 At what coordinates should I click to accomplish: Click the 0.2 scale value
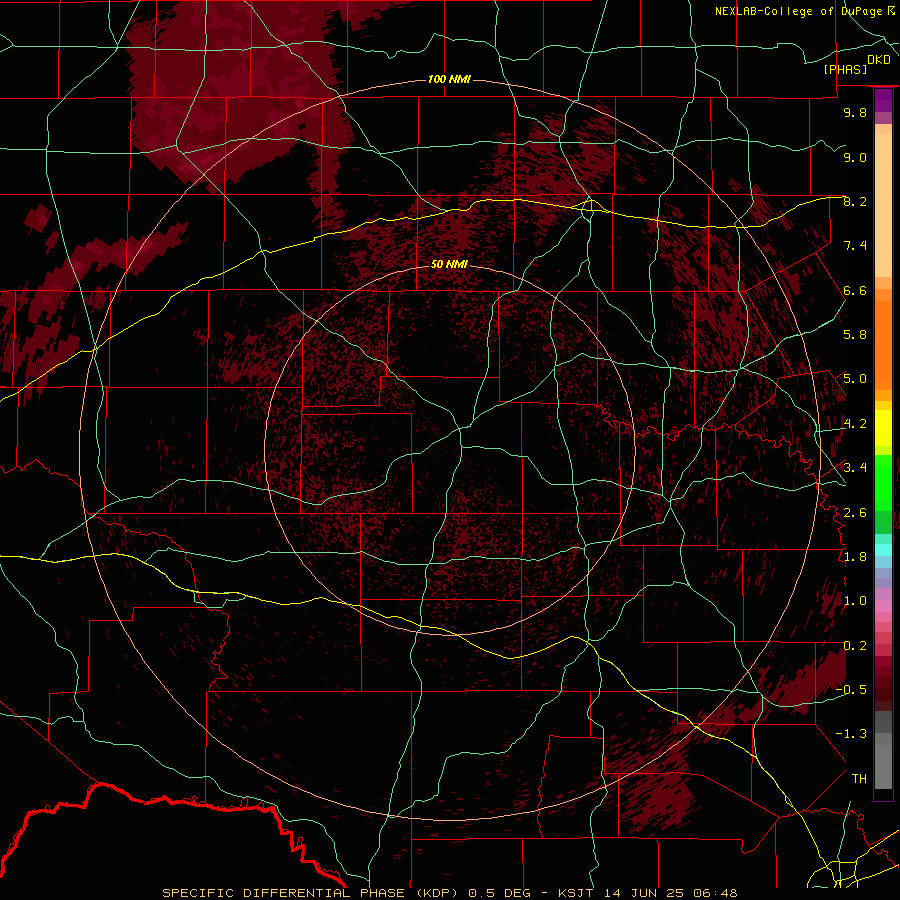coord(855,646)
